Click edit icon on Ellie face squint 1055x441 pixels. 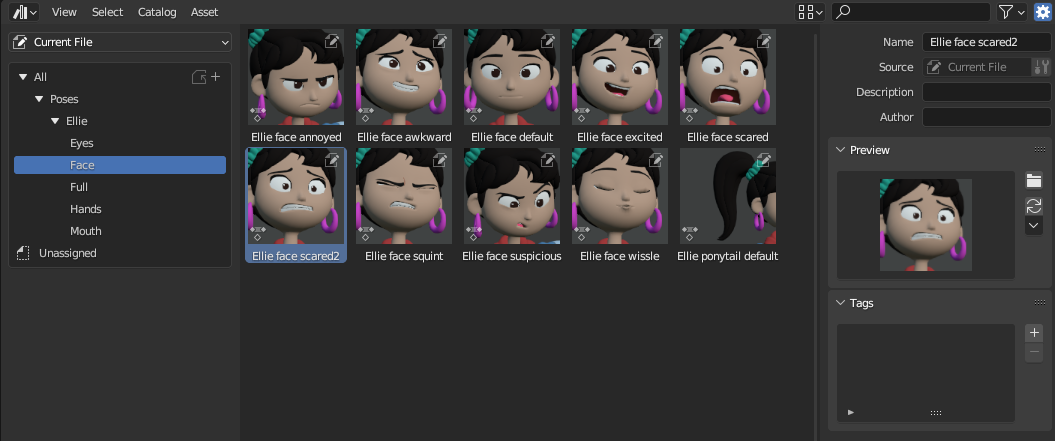click(x=439, y=160)
